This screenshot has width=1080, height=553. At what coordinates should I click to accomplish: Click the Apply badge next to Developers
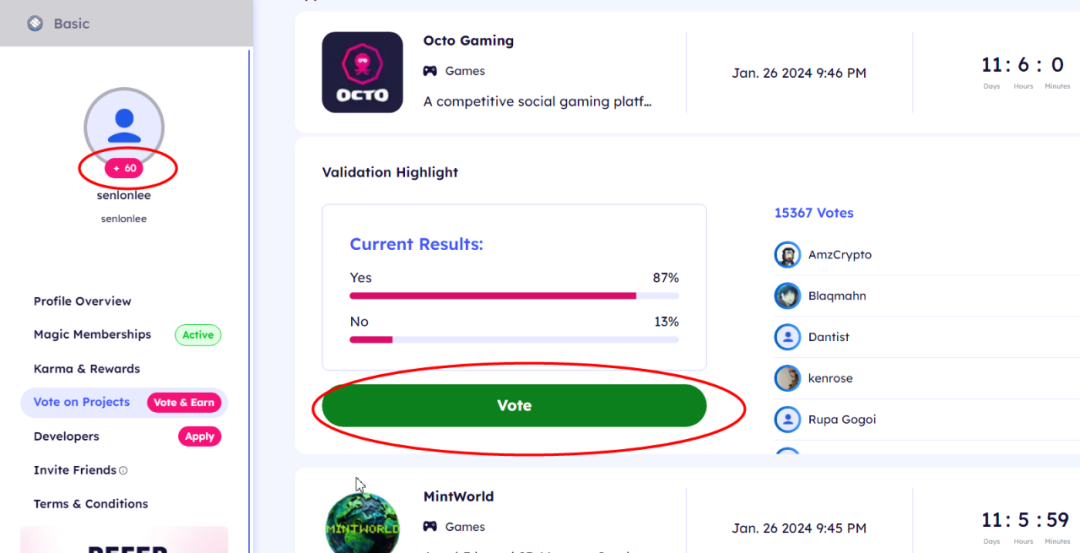pos(200,437)
